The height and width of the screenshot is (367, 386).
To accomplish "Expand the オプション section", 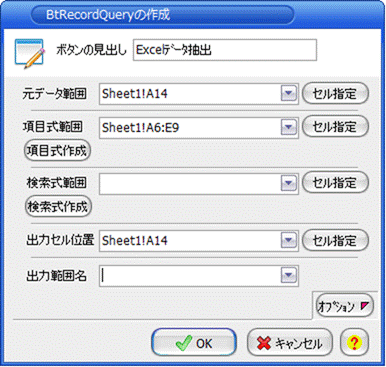I will pyautogui.click(x=345, y=305).
